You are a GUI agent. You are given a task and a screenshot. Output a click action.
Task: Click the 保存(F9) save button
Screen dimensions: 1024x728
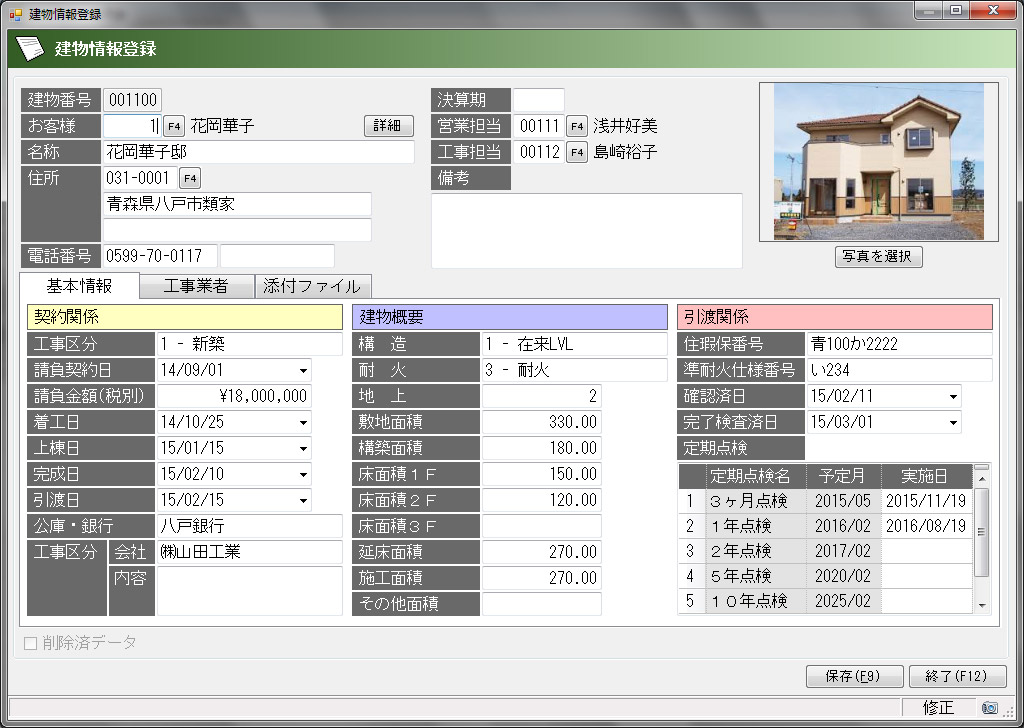[854, 676]
